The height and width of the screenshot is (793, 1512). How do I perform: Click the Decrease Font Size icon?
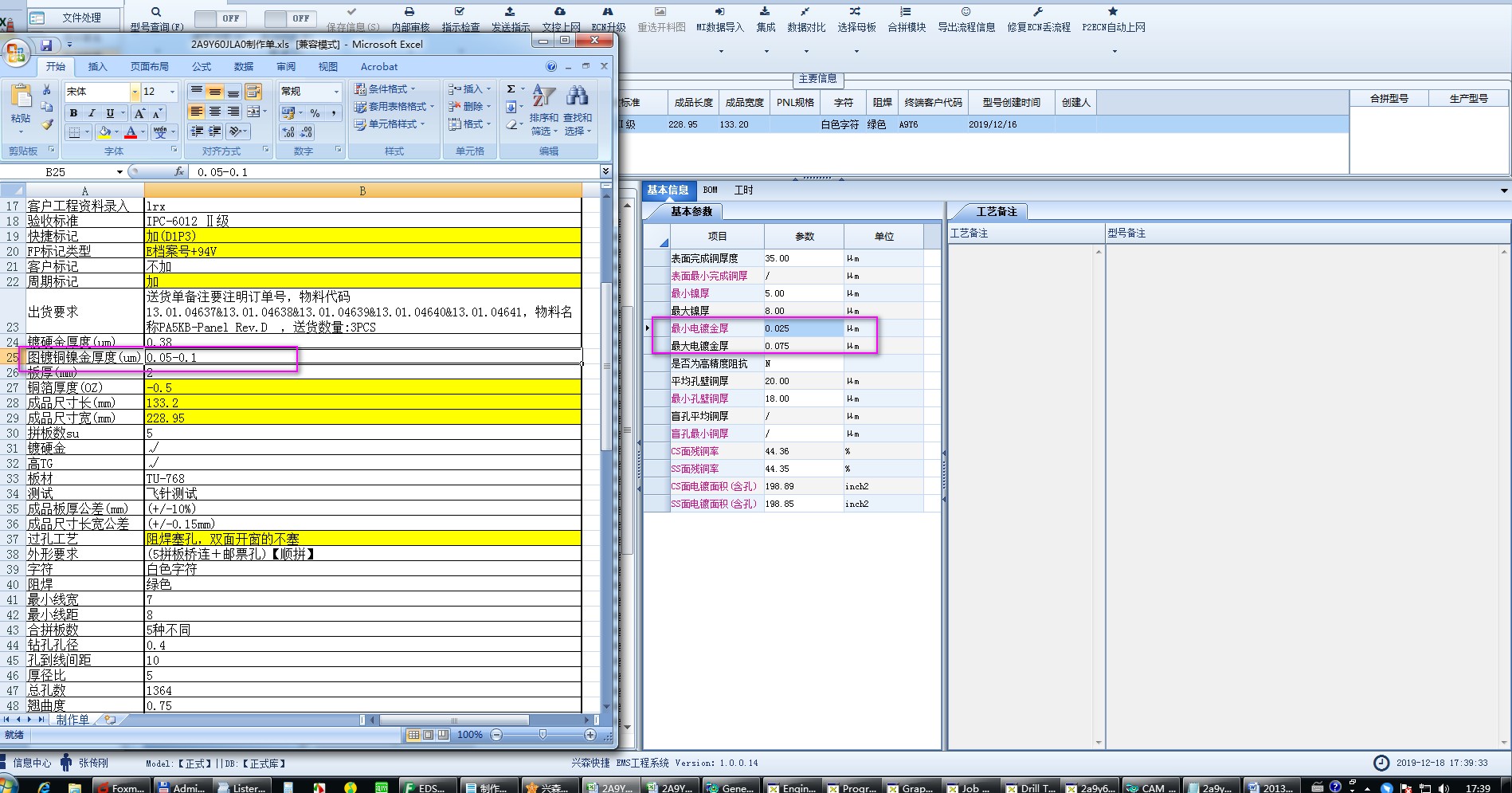click(x=157, y=113)
